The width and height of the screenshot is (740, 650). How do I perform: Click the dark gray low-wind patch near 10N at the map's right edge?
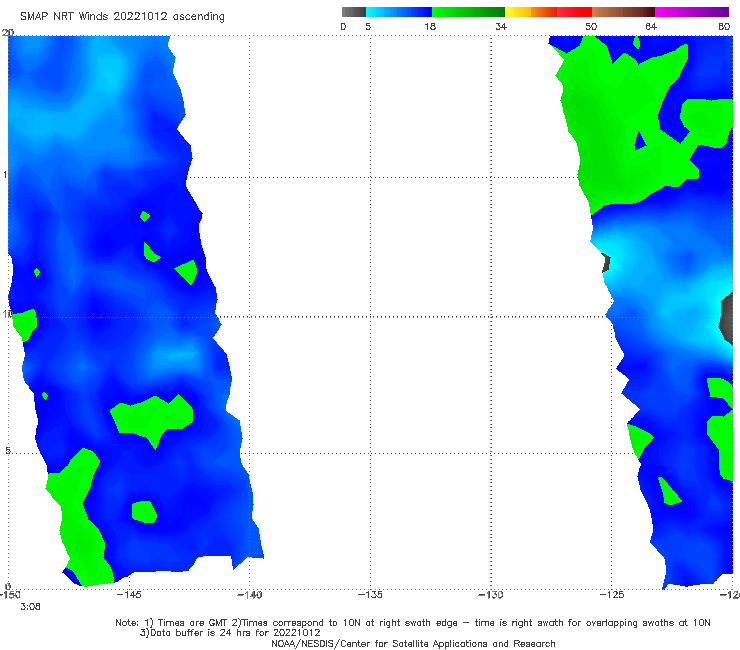pos(727,318)
